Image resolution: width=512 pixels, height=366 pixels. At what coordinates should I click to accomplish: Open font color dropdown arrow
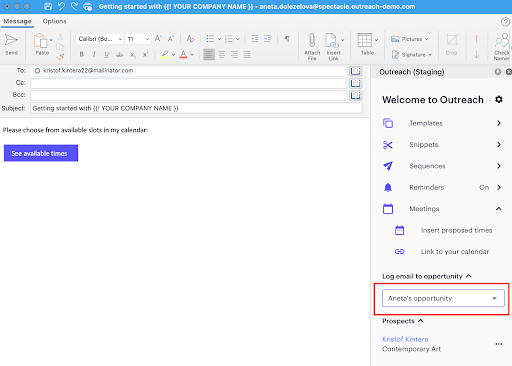[x=192, y=55]
